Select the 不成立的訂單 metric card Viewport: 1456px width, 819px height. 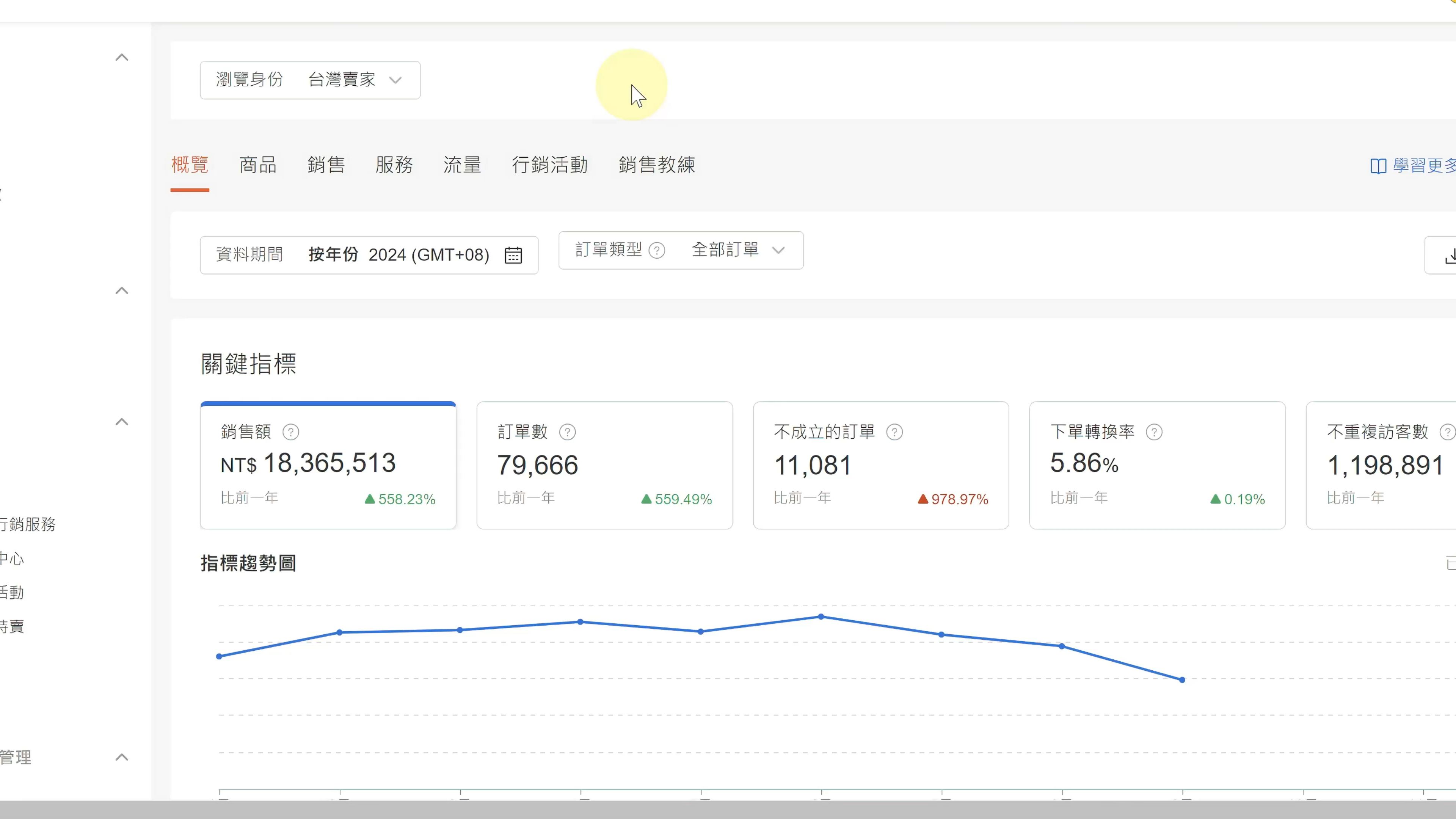coord(880,465)
